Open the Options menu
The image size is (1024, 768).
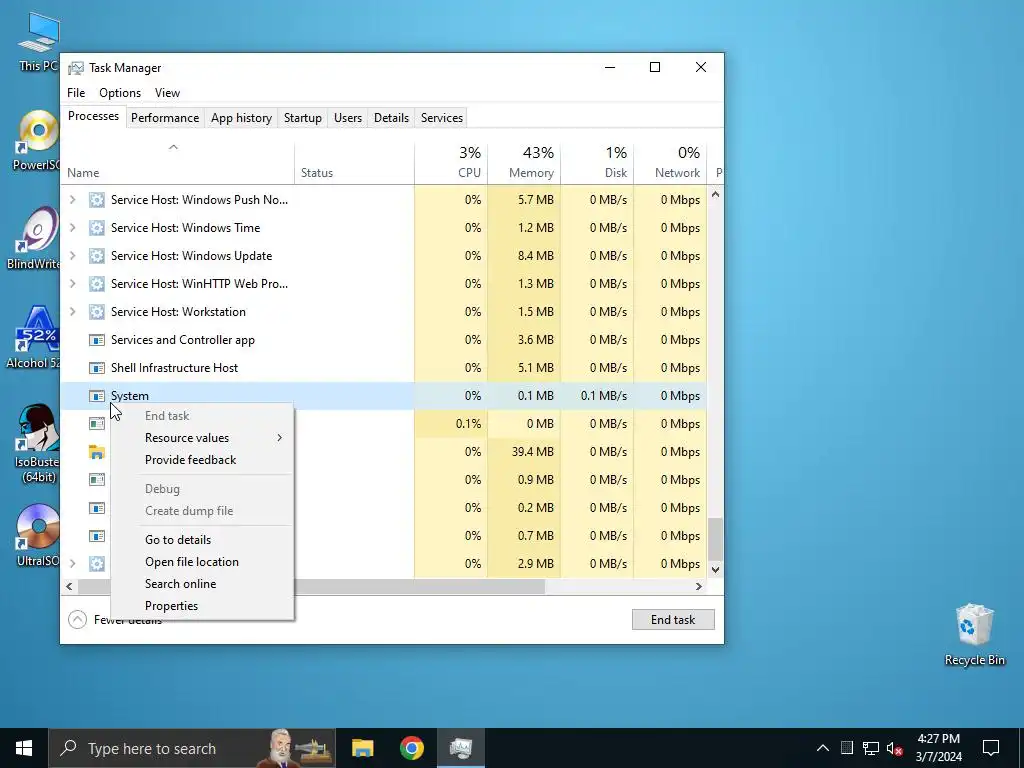(120, 93)
